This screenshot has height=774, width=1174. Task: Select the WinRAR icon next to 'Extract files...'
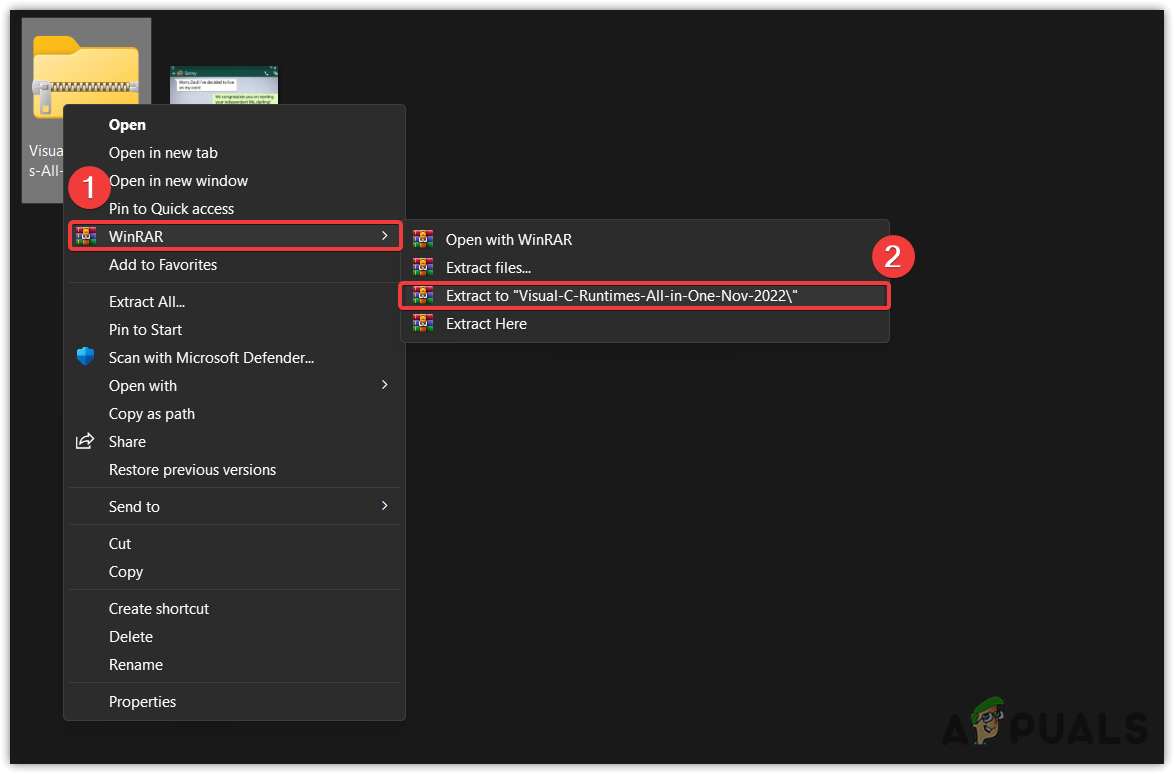coord(424,267)
